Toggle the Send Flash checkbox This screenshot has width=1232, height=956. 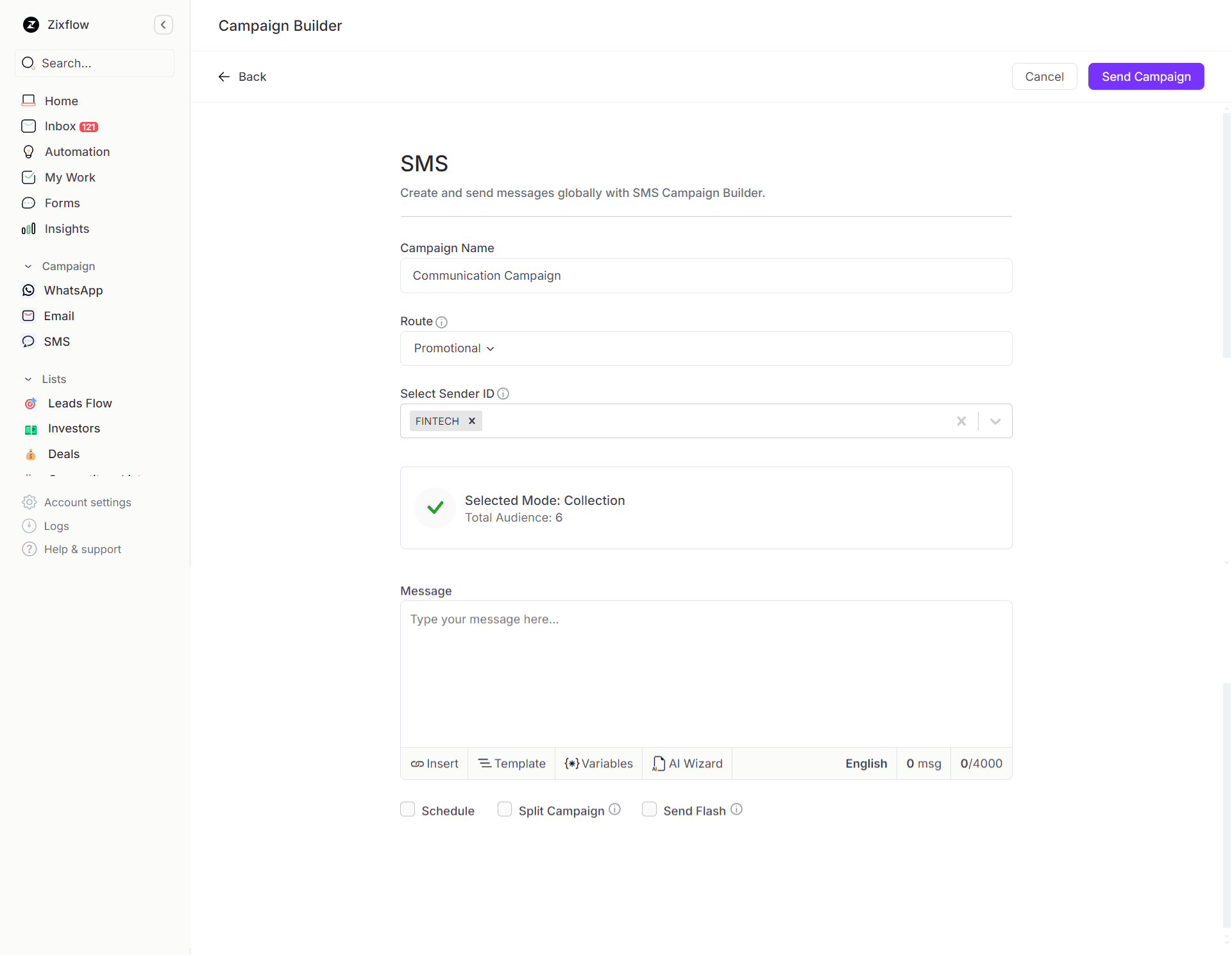(649, 810)
